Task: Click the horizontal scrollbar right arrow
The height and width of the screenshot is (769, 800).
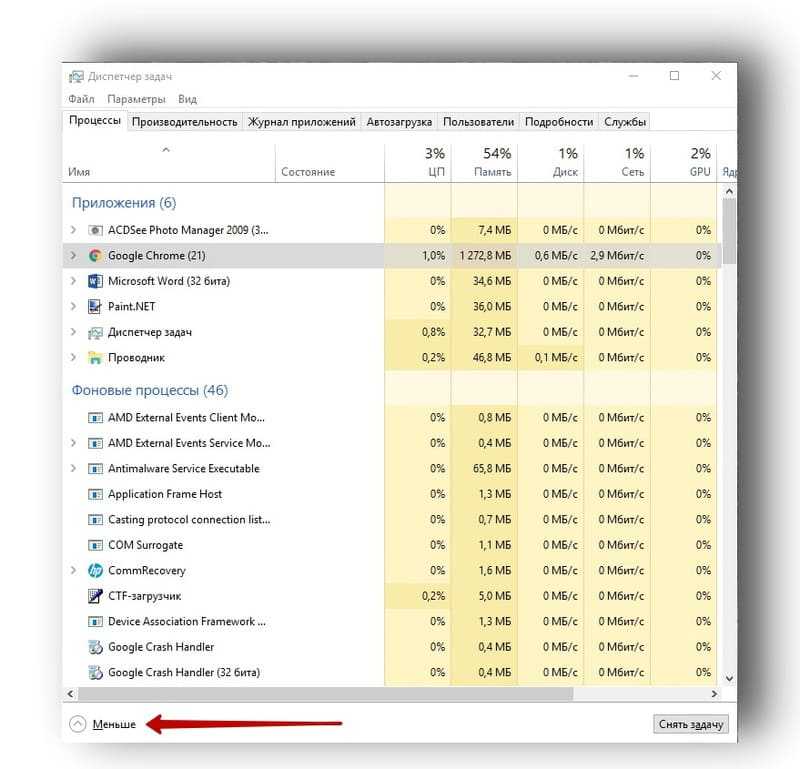Action: pyautogui.click(x=714, y=694)
